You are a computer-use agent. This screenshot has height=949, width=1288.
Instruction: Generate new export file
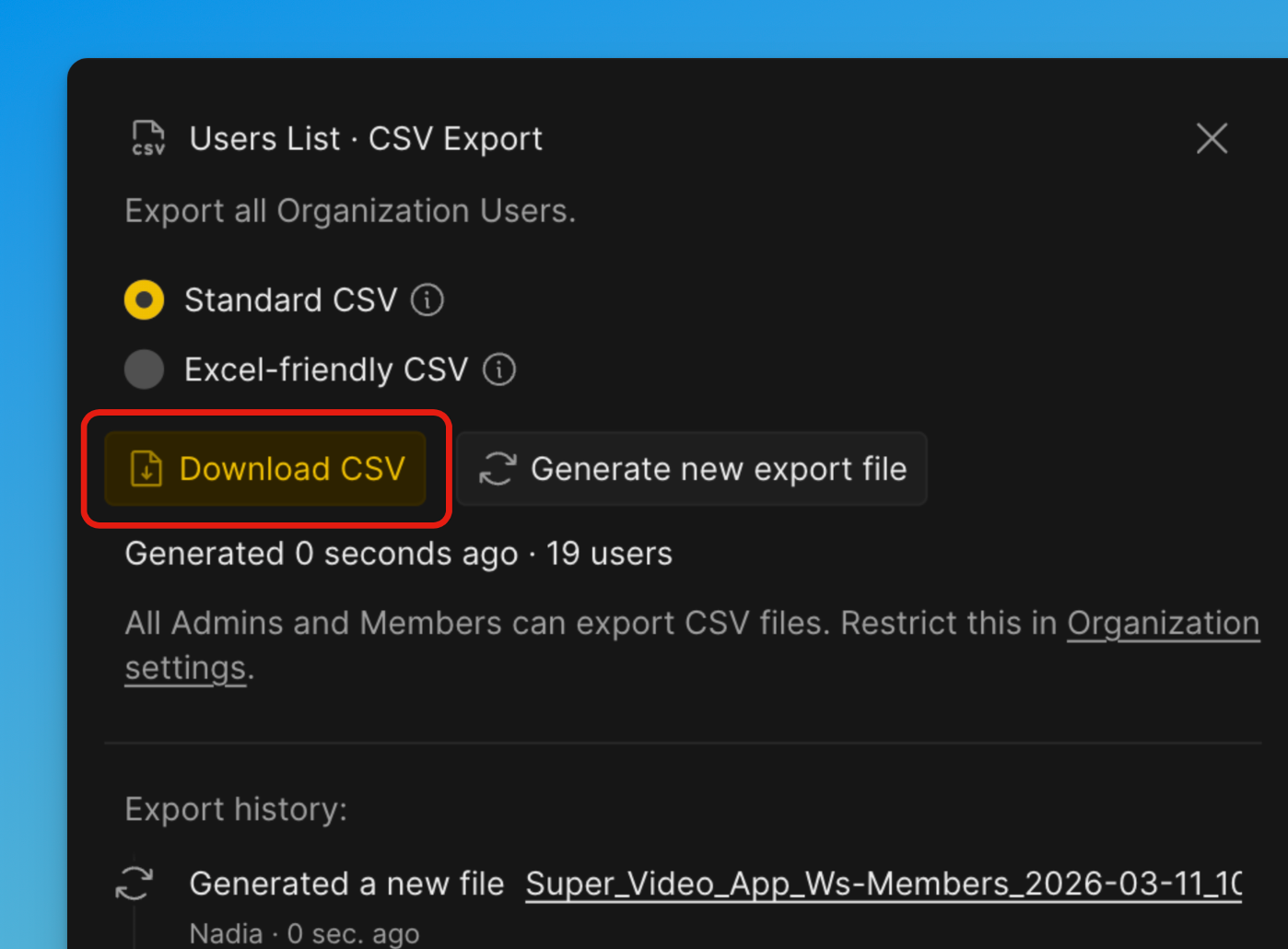pos(691,469)
